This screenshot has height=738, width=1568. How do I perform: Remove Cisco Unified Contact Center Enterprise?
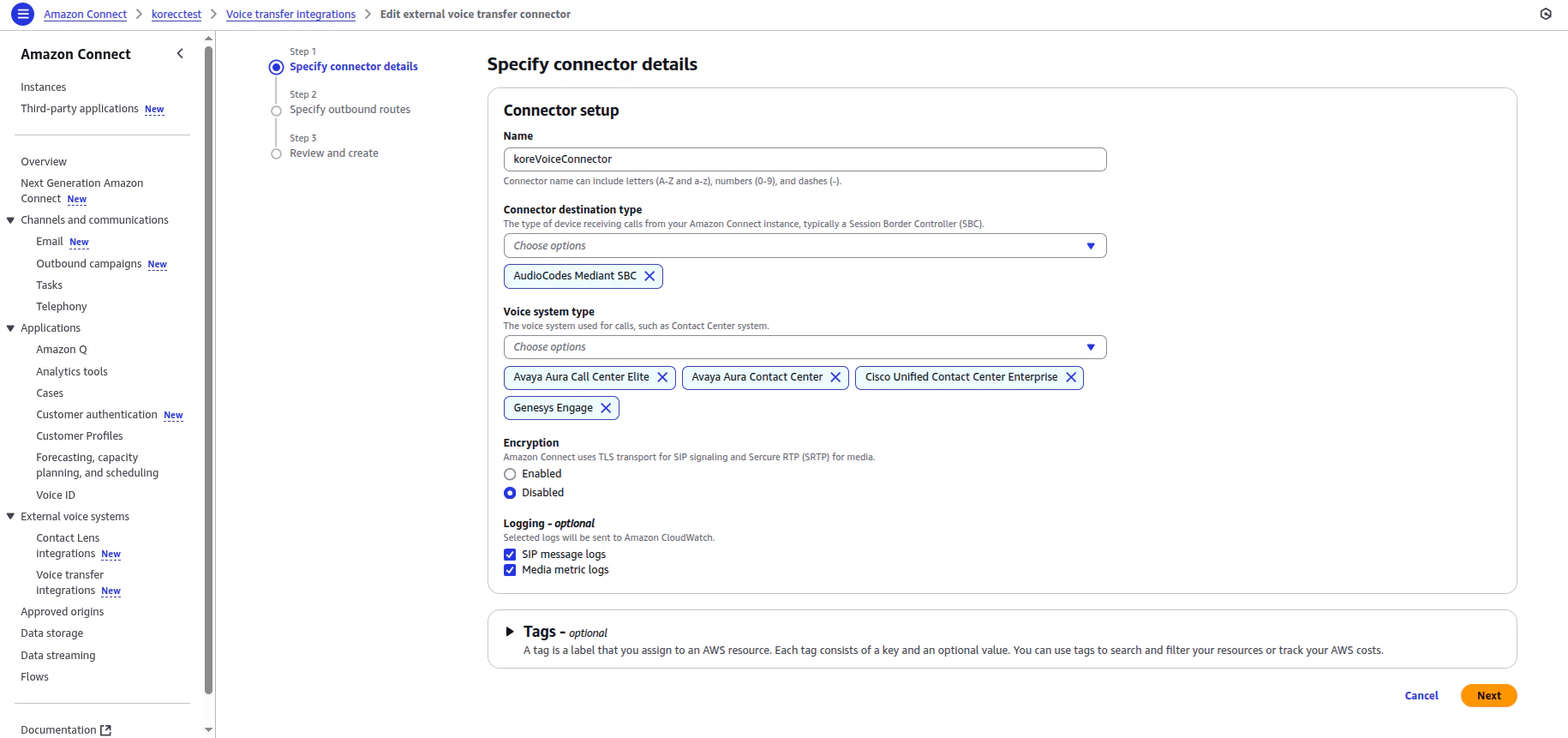(x=1071, y=377)
